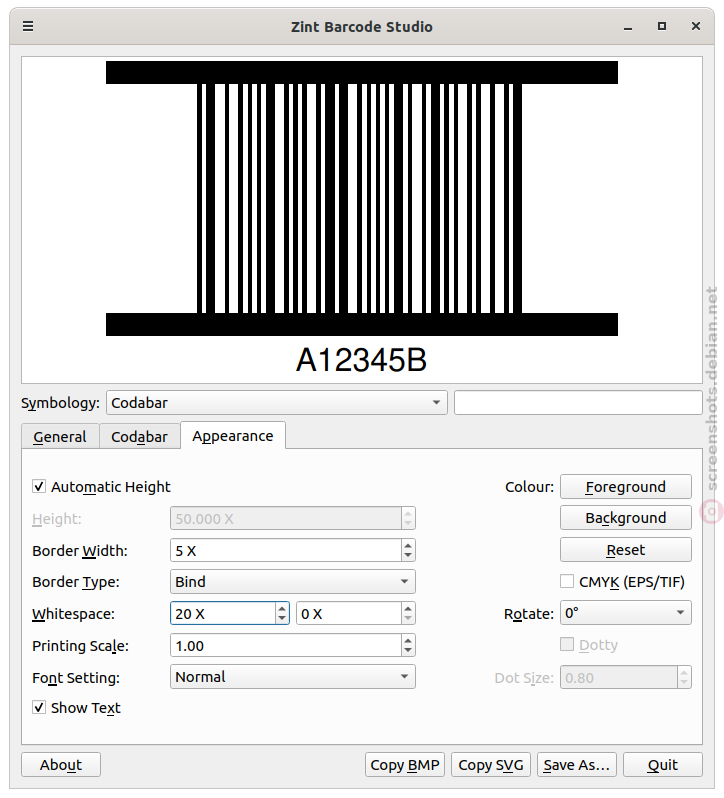Click the Printing Scale field showing 1.00
Image resolution: width=724 pixels, height=798 pixels.
pos(286,645)
